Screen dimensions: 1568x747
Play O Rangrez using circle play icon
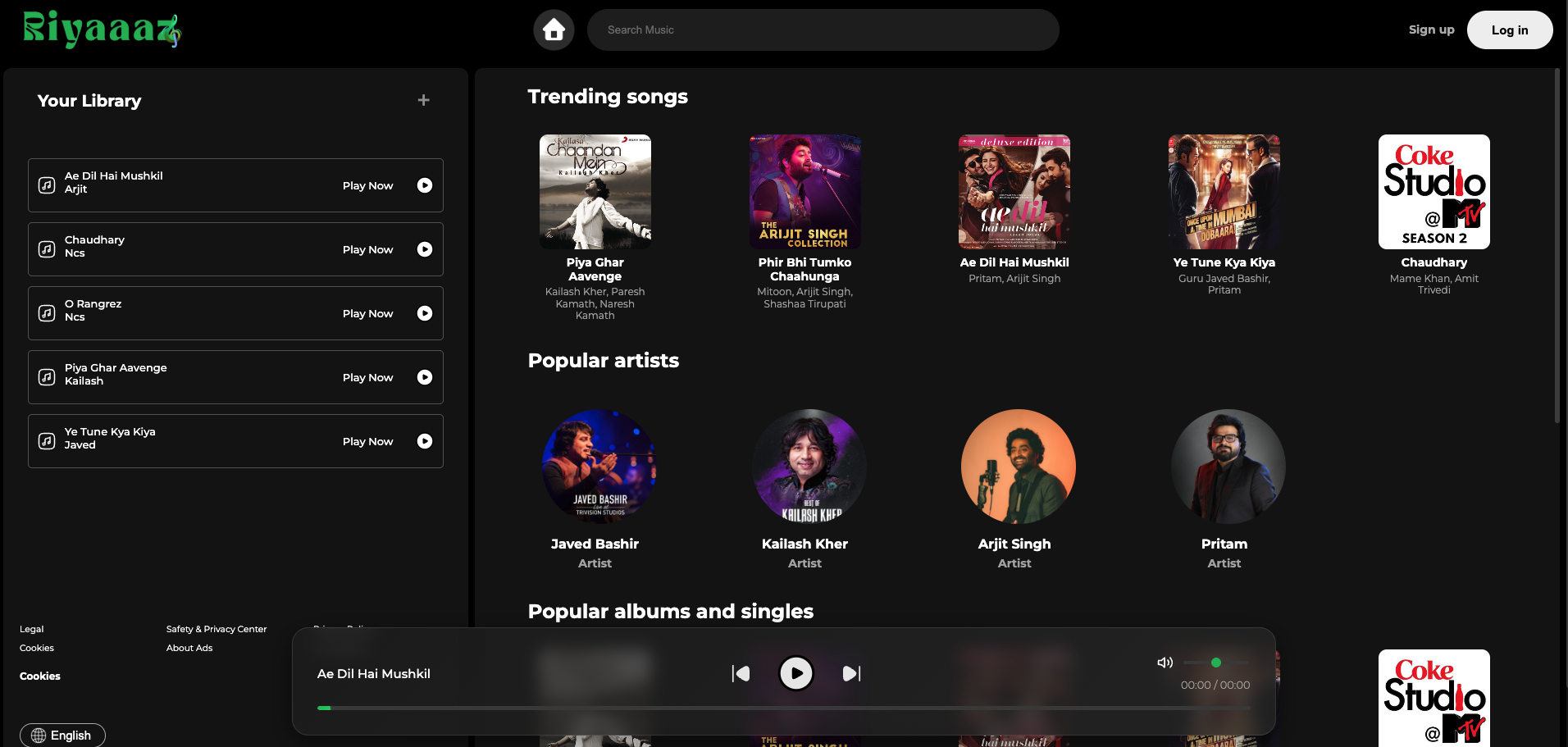(425, 313)
